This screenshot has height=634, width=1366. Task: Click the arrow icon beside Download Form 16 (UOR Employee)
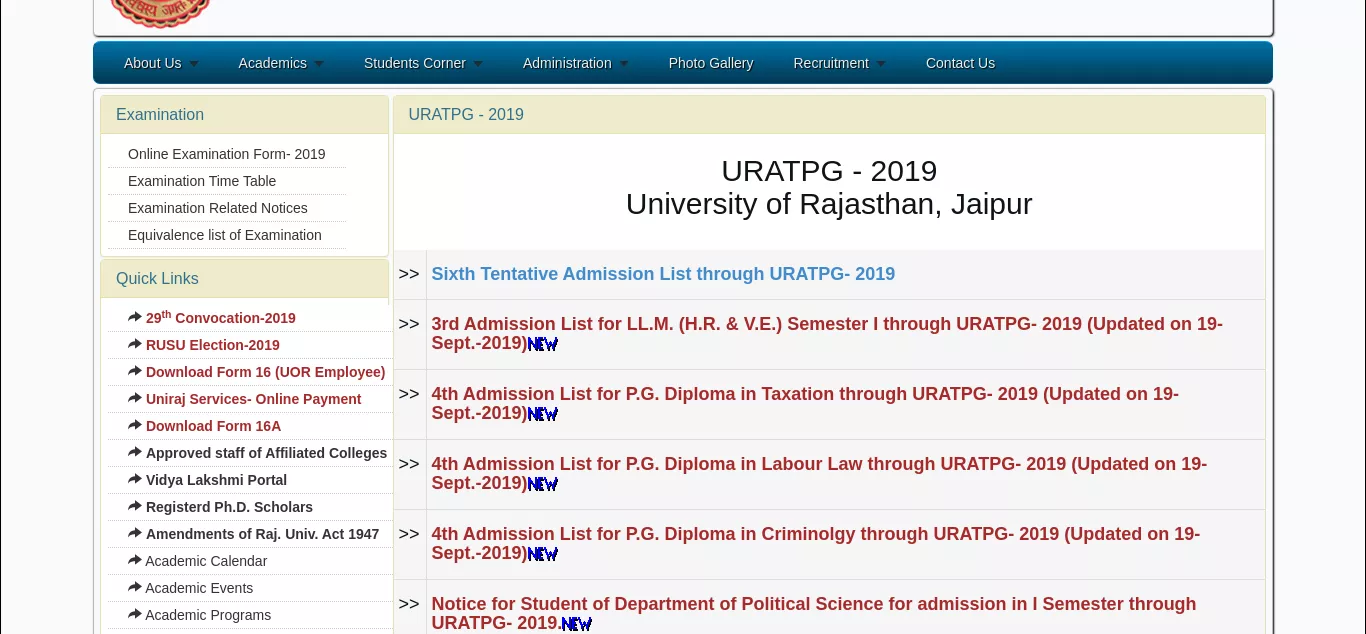point(135,371)
